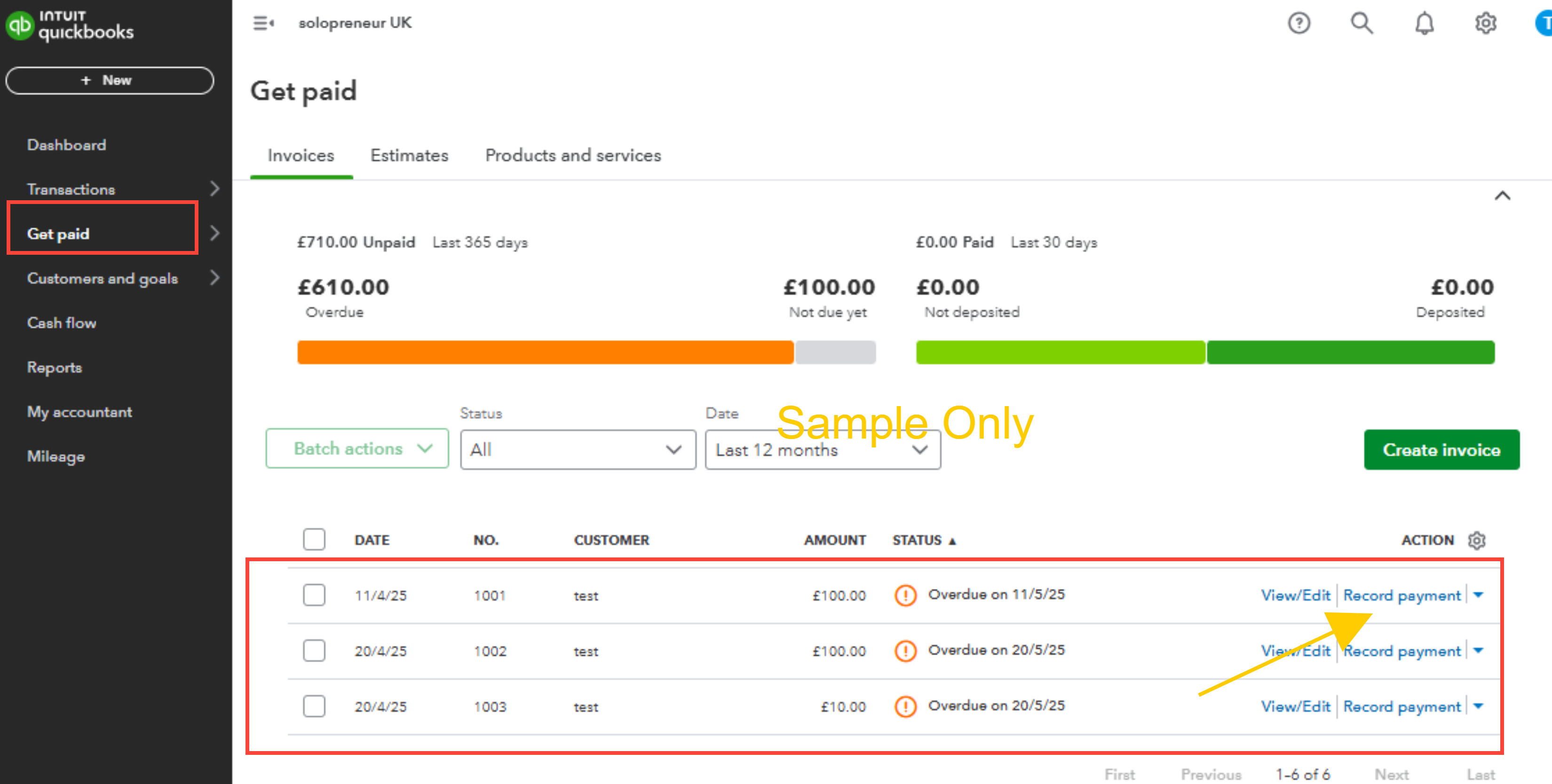Click the search magnifier icon
1552x784 pixels.
pos(1361,24)
